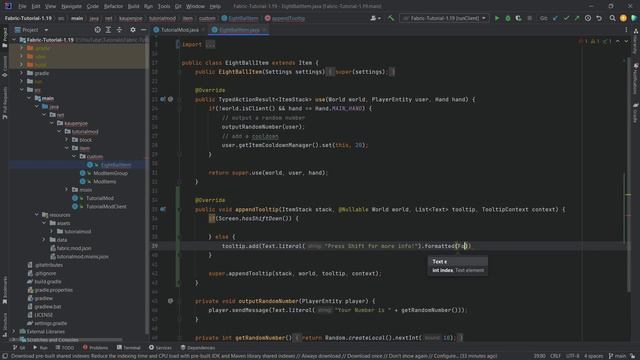Open the File menu
This screenshot has height=360, width=640.
click(x=22, y=6)
